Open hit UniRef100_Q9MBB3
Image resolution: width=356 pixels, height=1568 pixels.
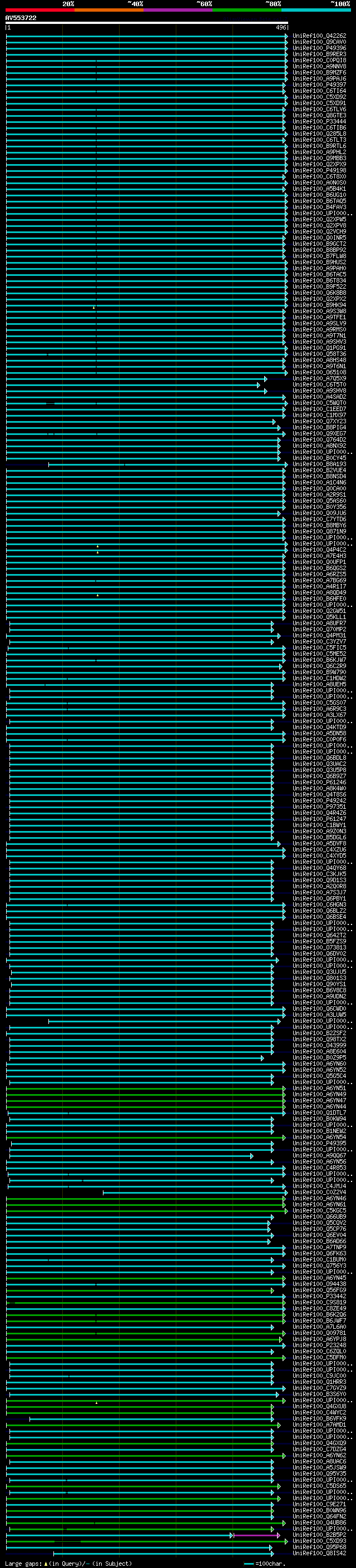tap(319, 159)
